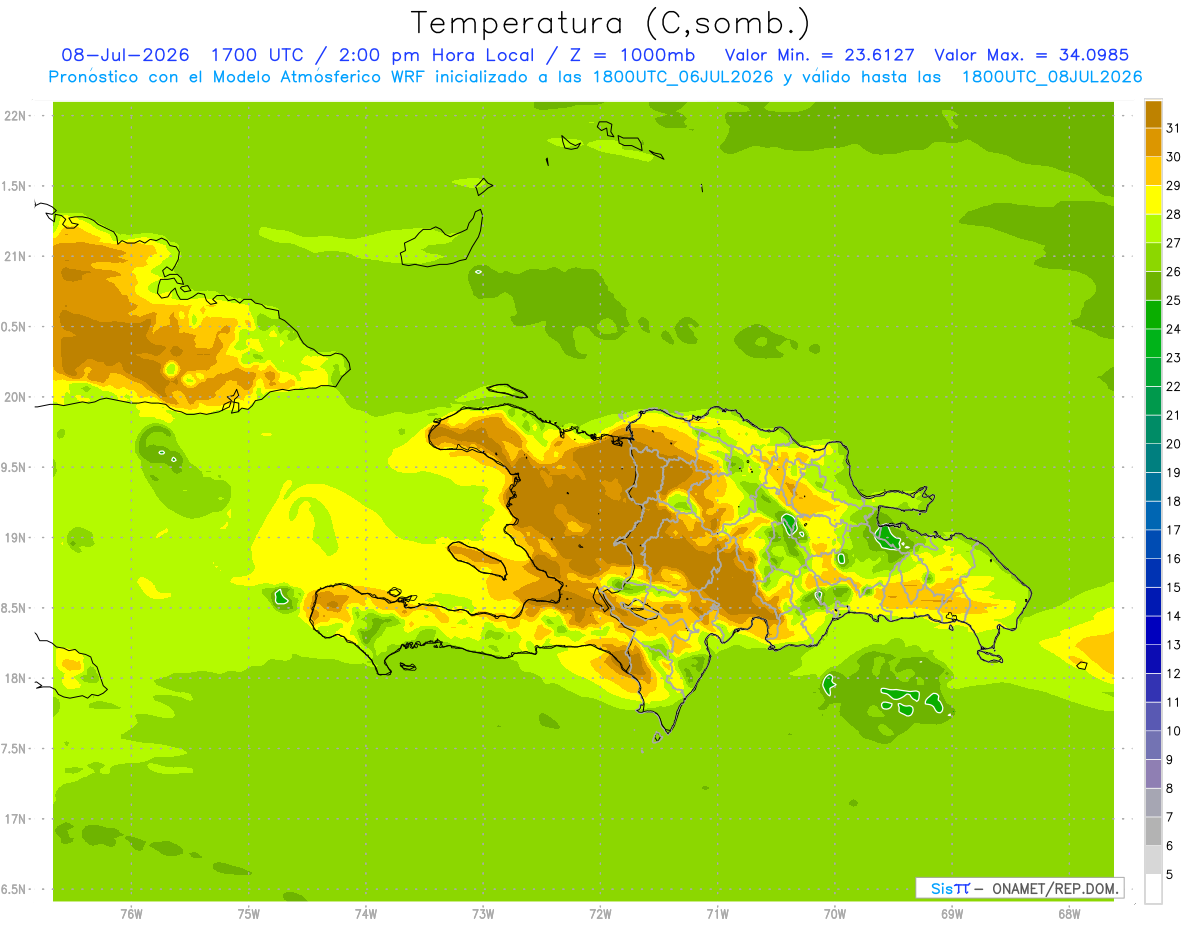Viewport: 1200px width, 927px height.
Task: Click the "16" color scale label
Action: [x=1174, y=559]
